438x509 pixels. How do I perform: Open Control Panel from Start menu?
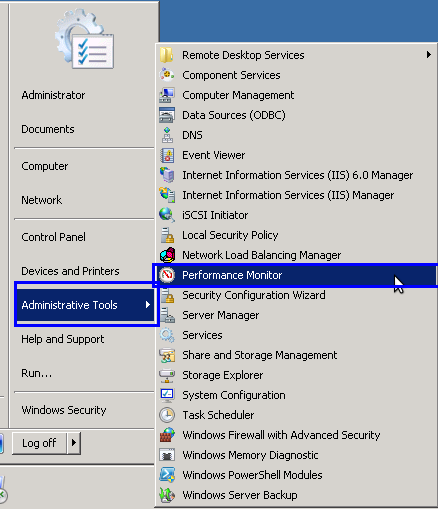coord(53,237)
